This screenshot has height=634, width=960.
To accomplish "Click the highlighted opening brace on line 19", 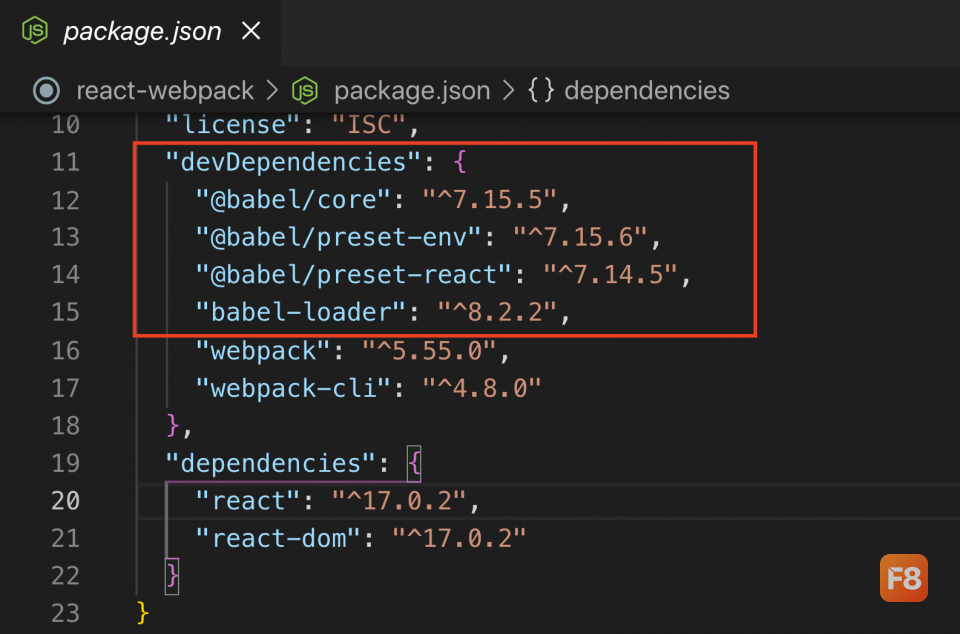I will [x=414, y=464].
